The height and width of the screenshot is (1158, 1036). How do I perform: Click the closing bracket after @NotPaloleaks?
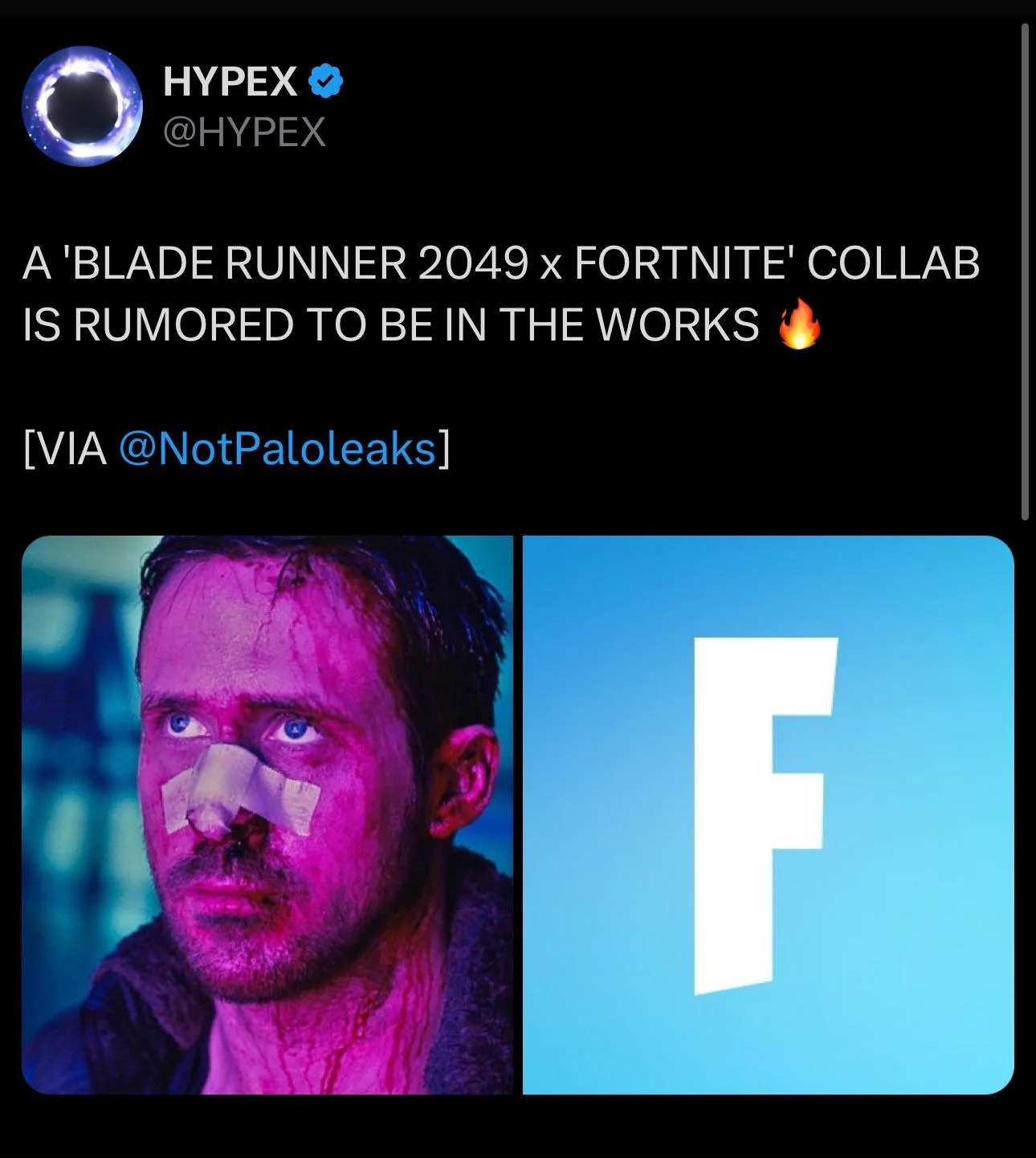tap(443, 448)
